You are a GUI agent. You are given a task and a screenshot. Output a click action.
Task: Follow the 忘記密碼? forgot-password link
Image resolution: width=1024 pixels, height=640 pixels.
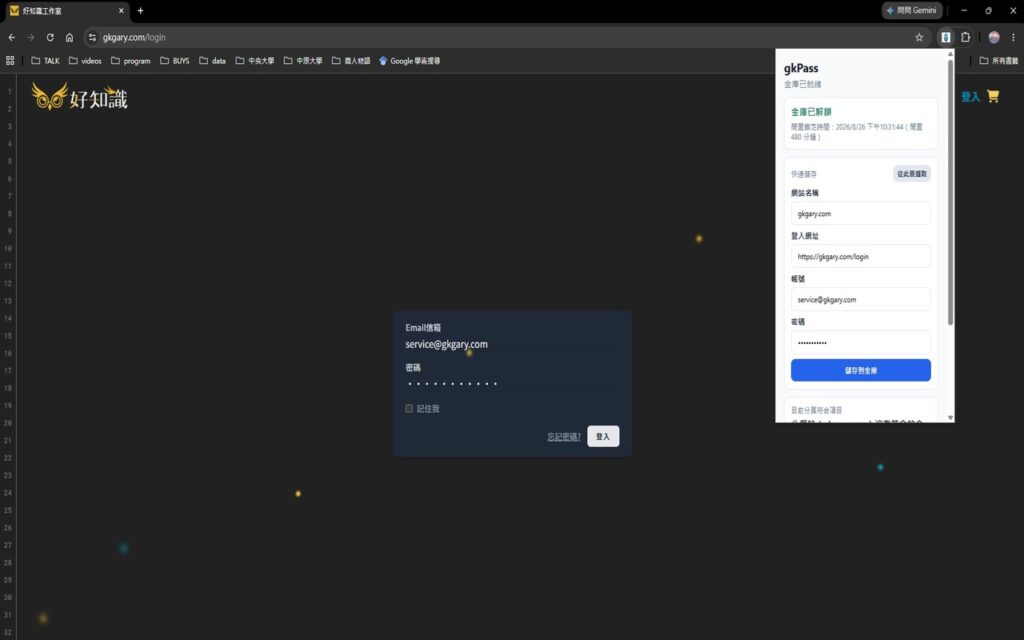(564, 436)
